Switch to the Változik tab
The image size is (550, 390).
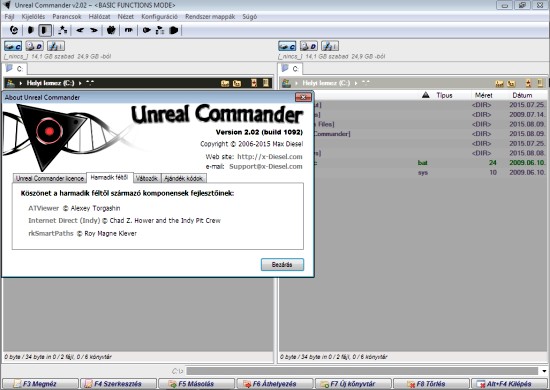[147, 178]
